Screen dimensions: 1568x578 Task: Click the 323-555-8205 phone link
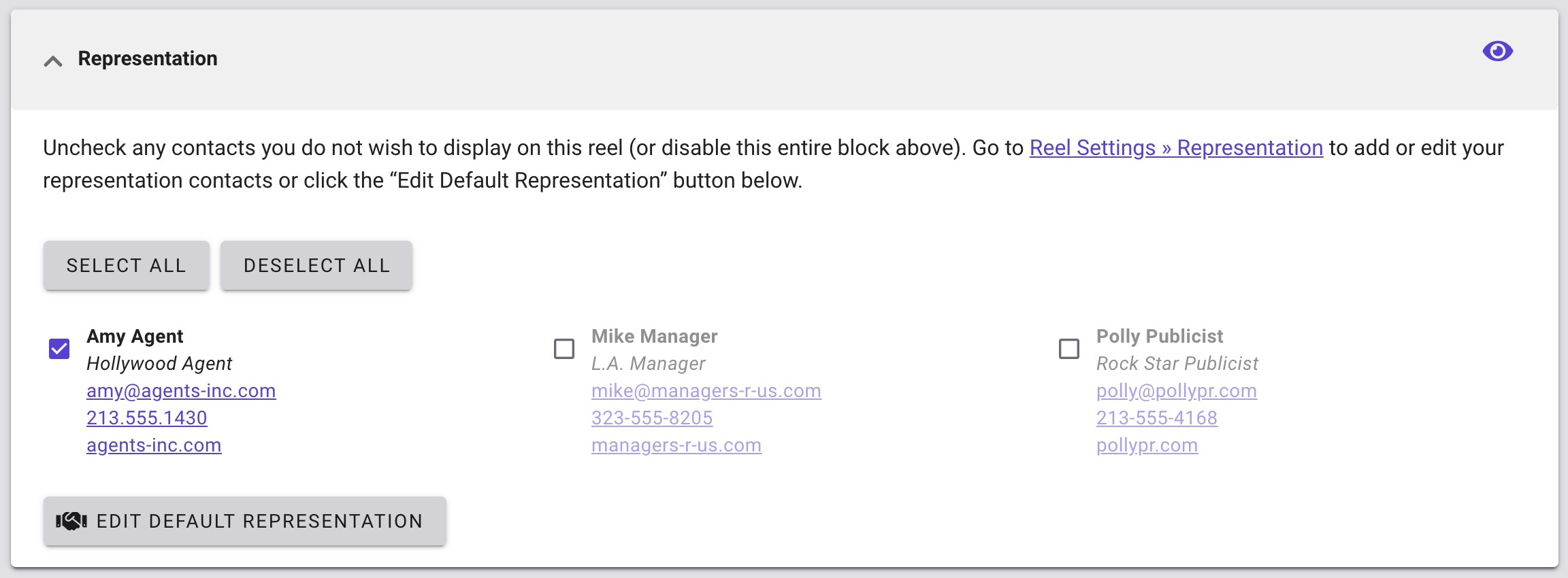[652, 418]
